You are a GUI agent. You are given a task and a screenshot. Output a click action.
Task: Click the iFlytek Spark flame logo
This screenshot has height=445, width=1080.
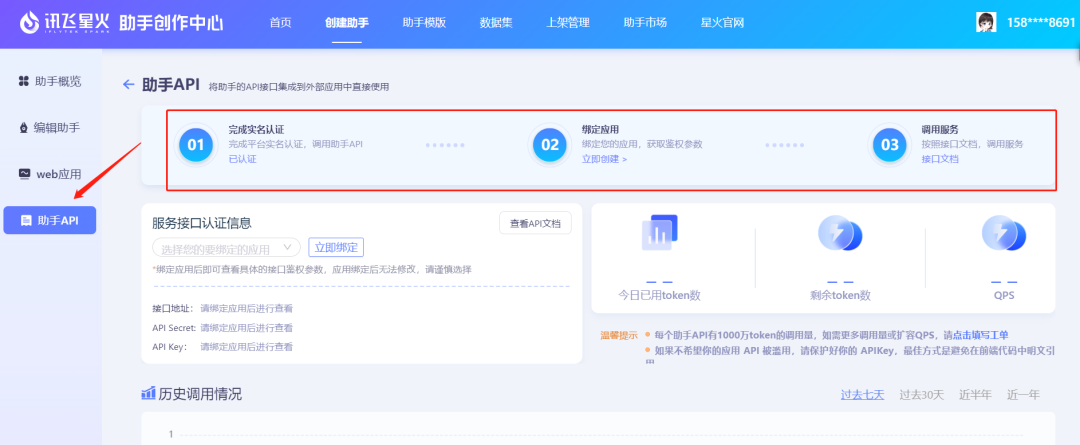coord(30,23)
